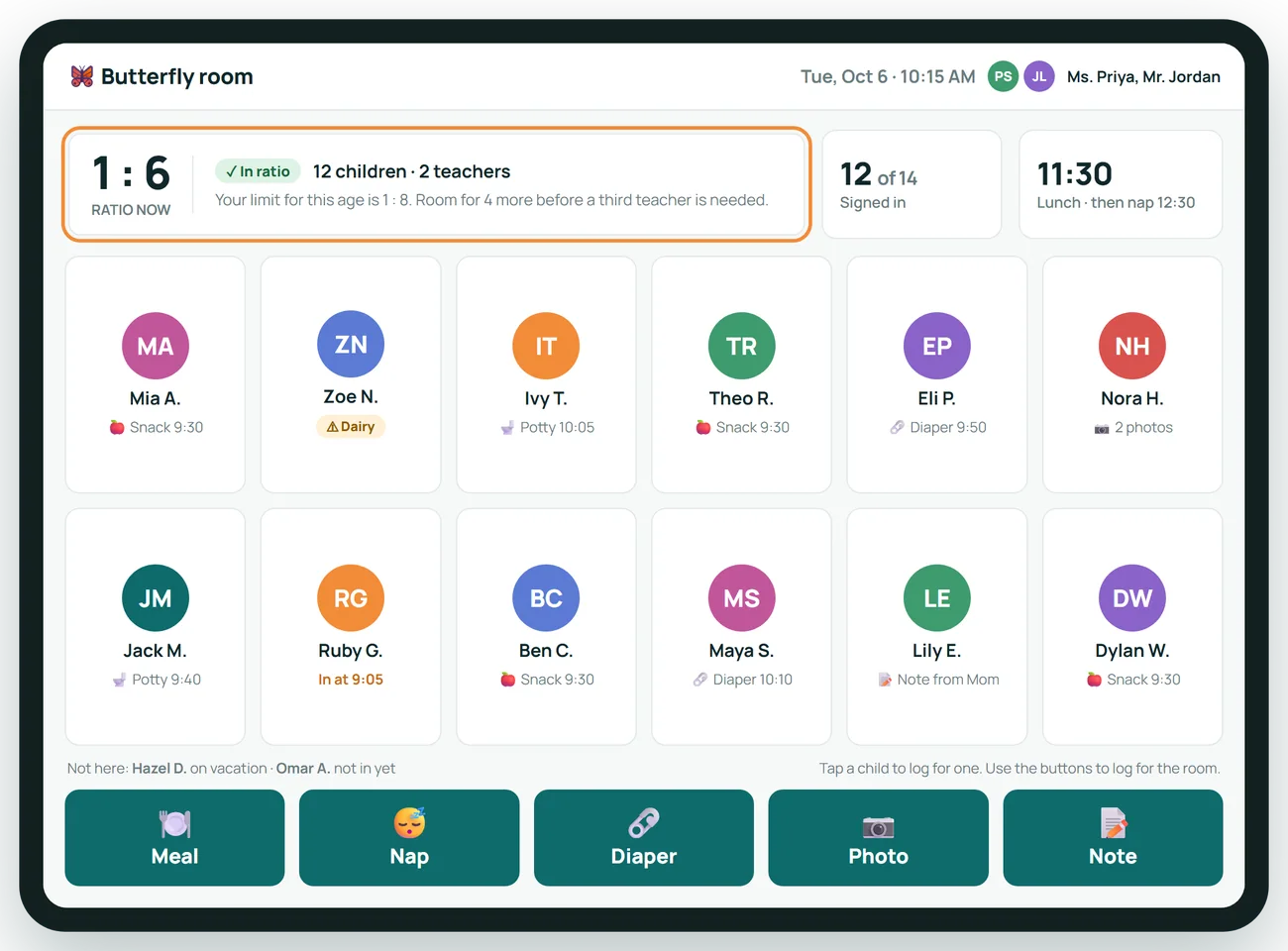Tap Ben C.'s BC avatar
The height and width of the screenshot is (951, 1288).
pyautogui.click(x=546, y=598)
